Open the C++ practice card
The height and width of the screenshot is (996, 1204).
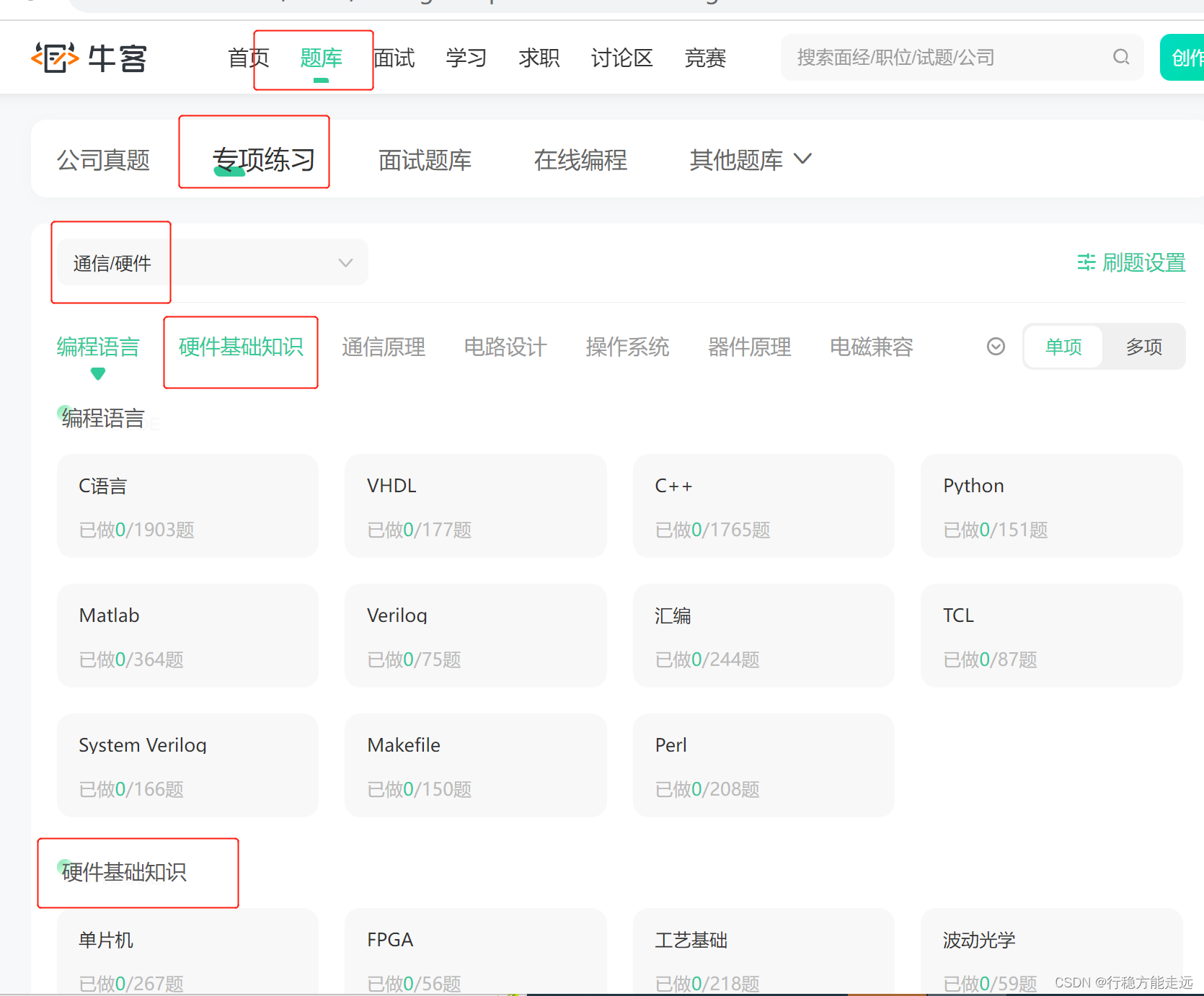pyautogui.click(x=763, y=506)
